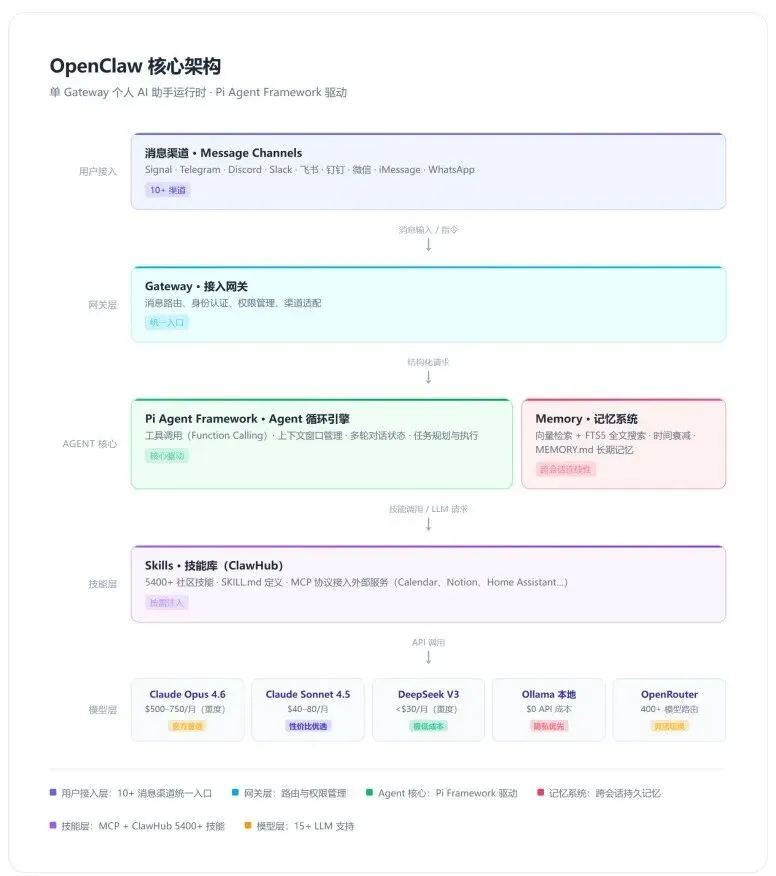This screenshot has height=876, width=776.
Task: Click the 400+ 模型路由 text
Action: [669, 709]
